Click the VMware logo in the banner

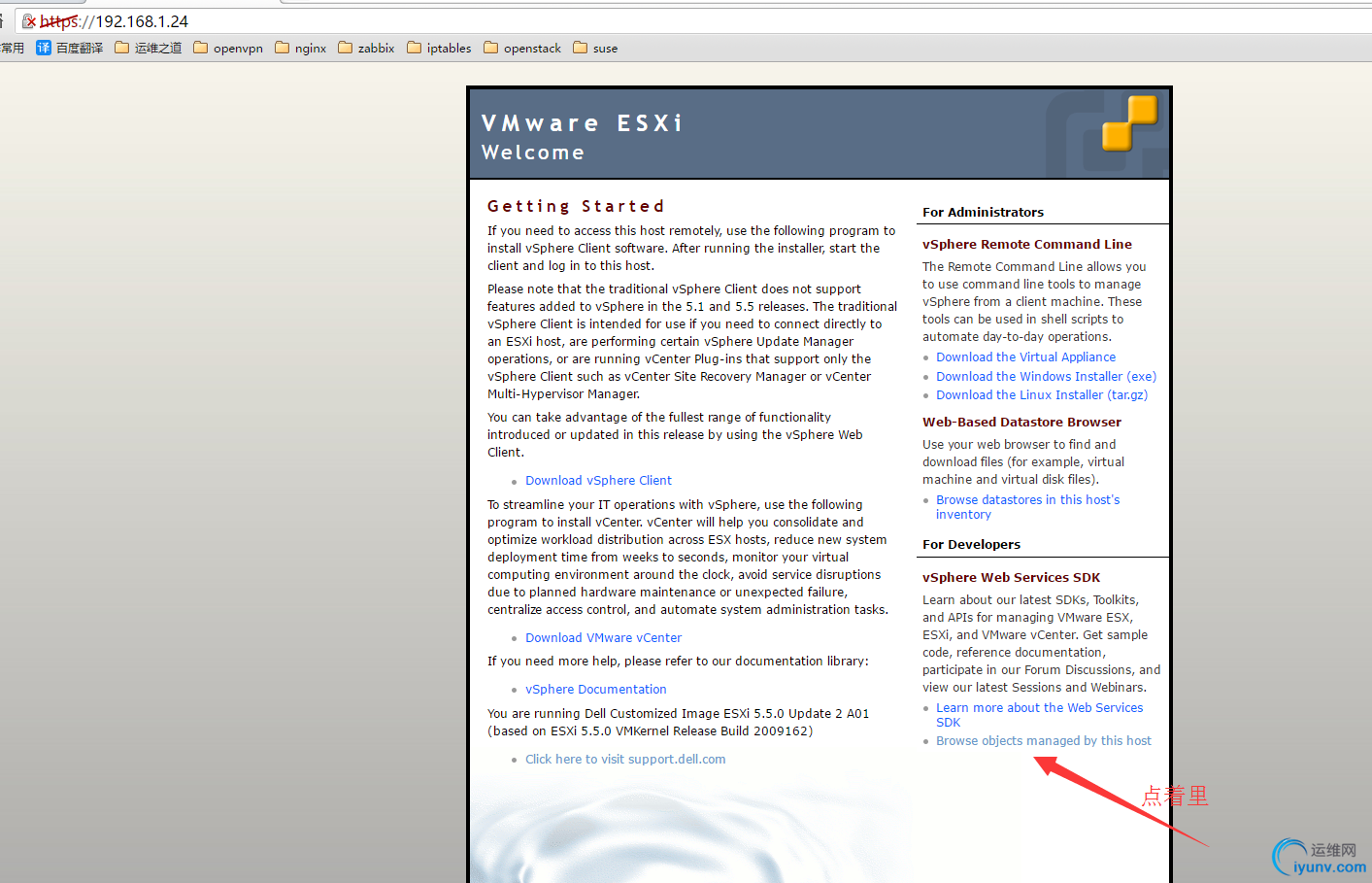coord(1129,123)
